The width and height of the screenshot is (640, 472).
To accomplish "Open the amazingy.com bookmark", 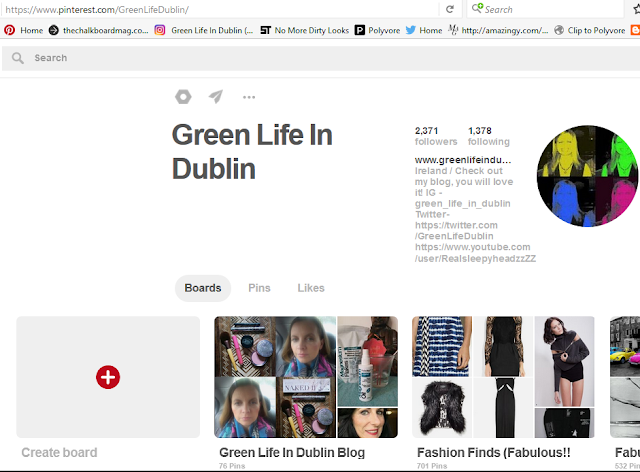I will click(x=498, y=30).
